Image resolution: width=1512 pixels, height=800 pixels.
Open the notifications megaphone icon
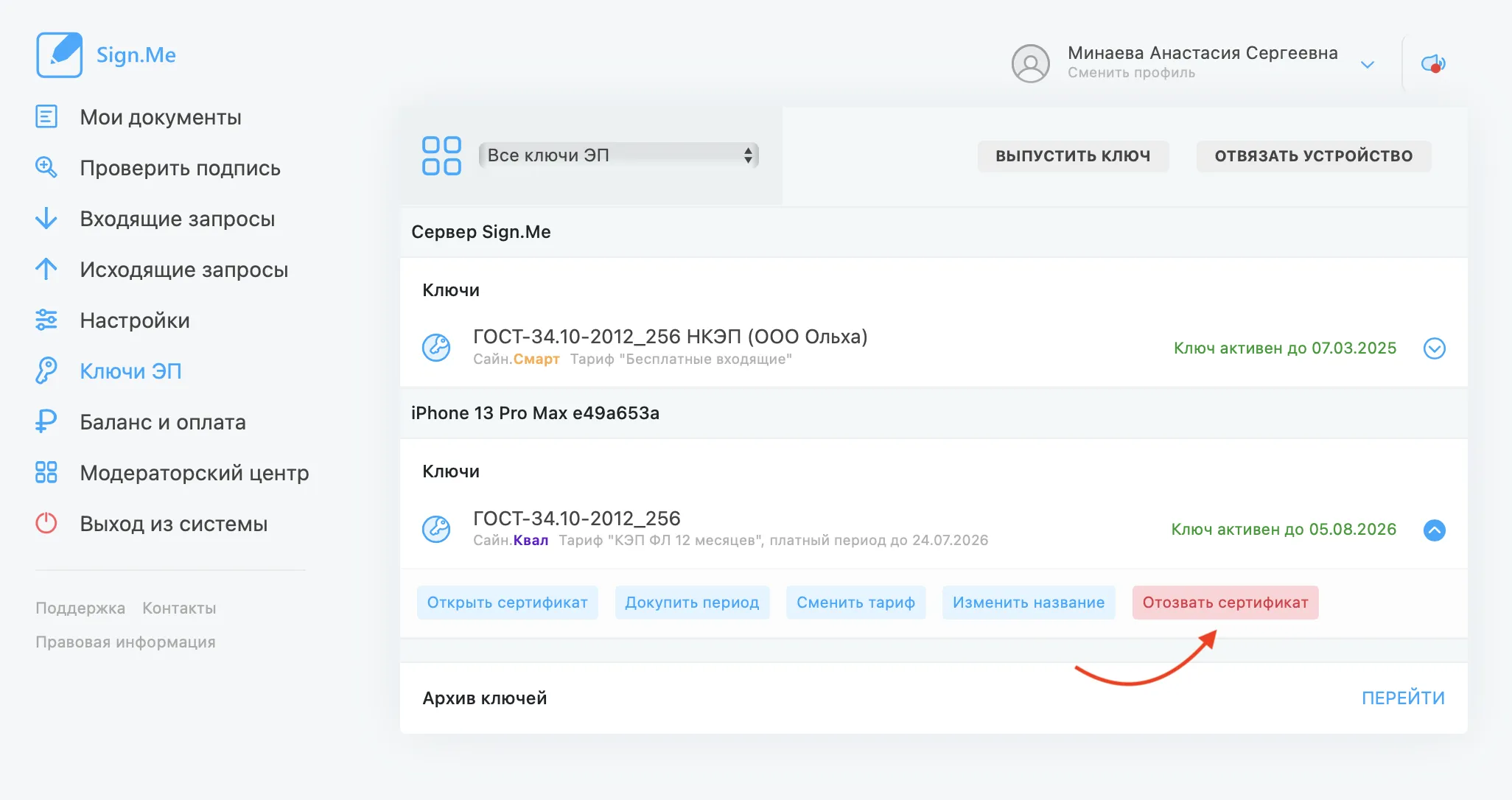coord(1432,64)
